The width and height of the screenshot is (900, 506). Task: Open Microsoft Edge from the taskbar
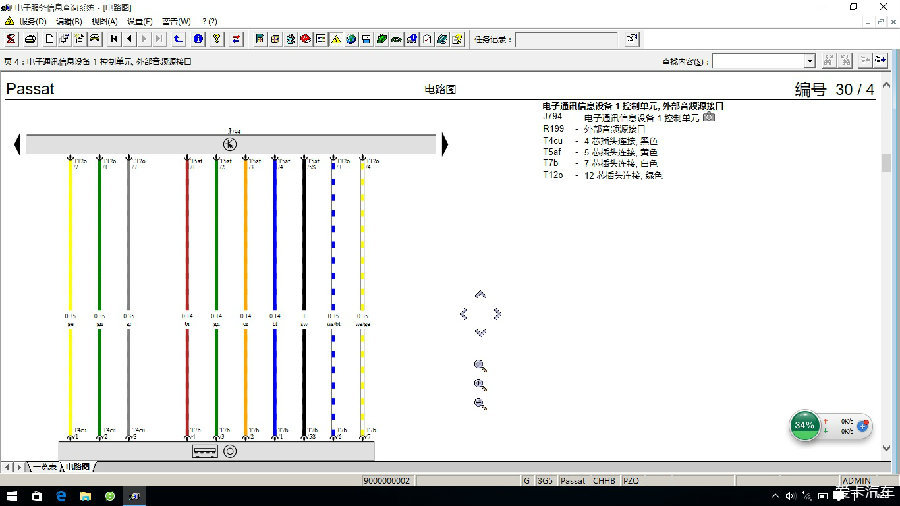61,496
